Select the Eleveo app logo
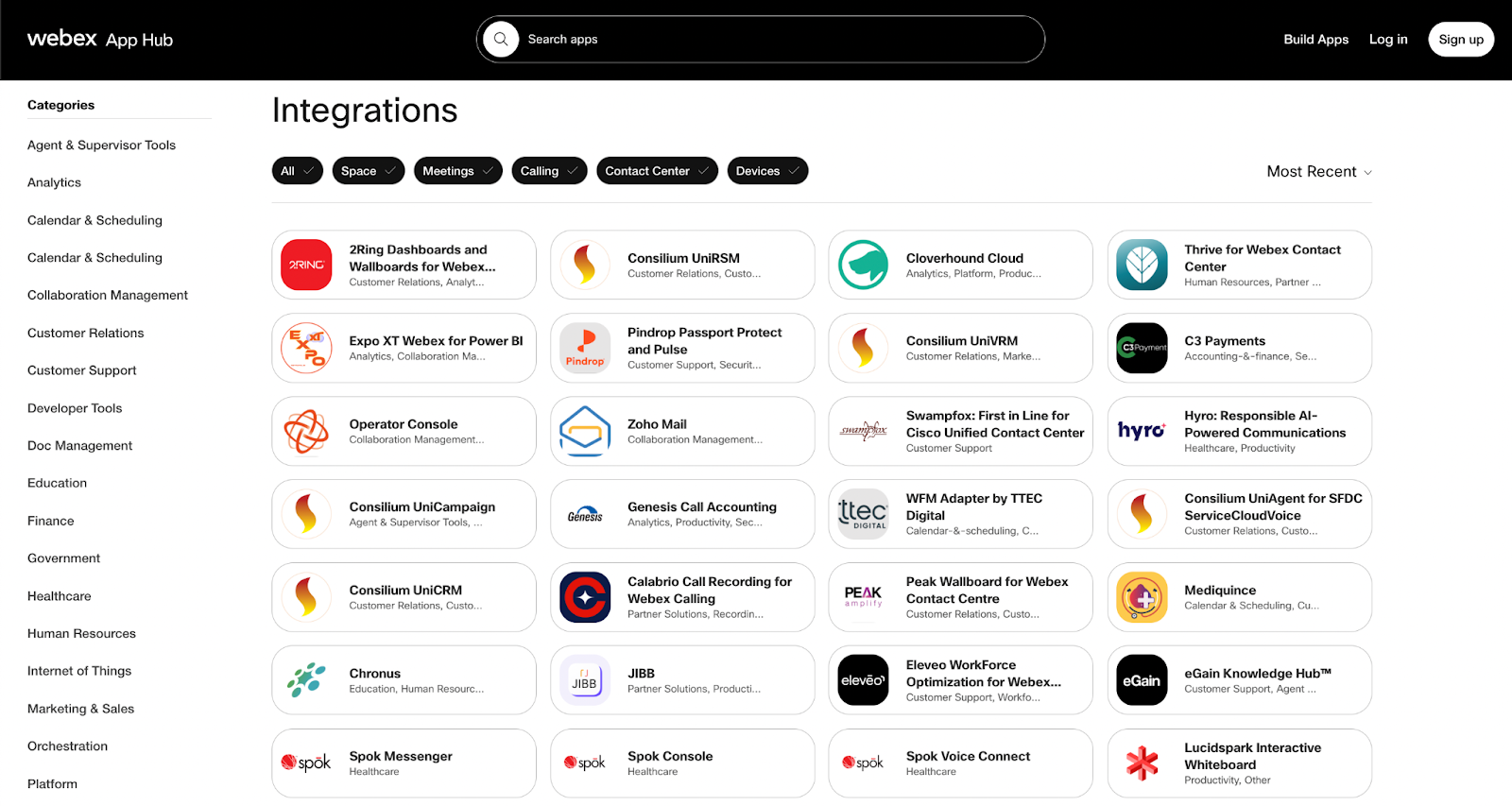Screen dimensions: 1512x806 point(863,680)
